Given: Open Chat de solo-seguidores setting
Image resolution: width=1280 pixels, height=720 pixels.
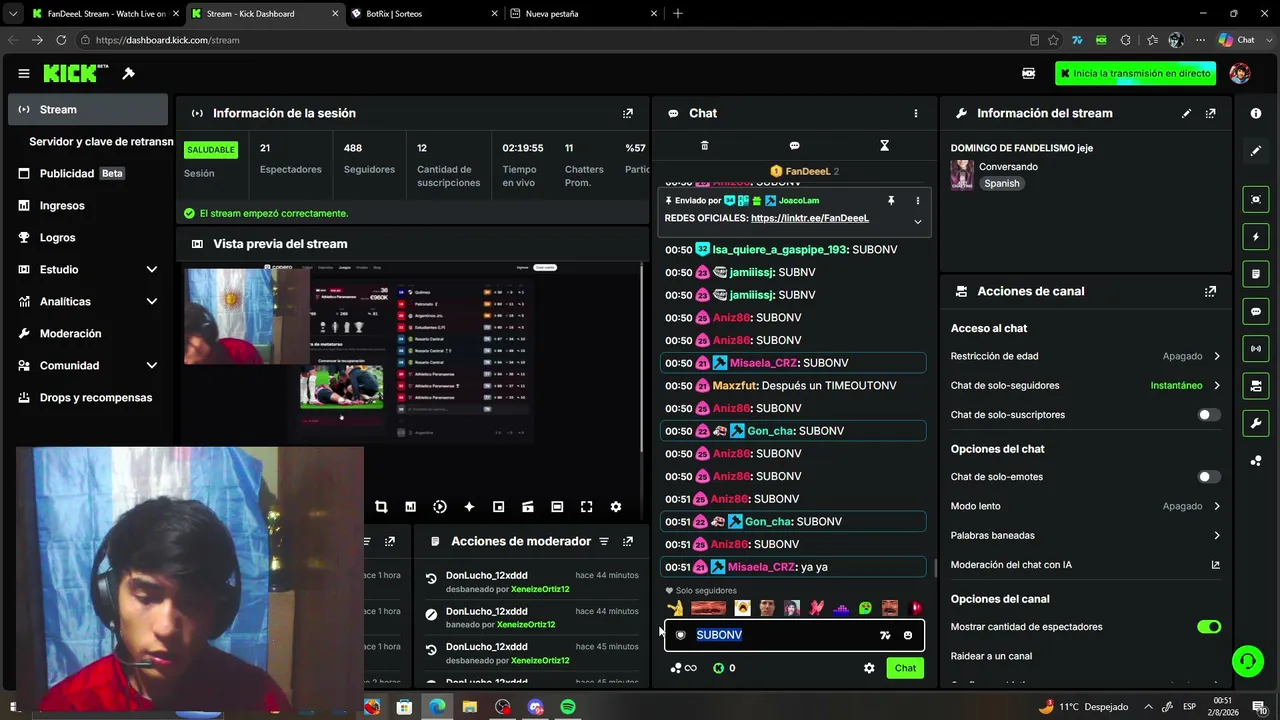Looking at the screenshot, I should [x=1086, y=386].
